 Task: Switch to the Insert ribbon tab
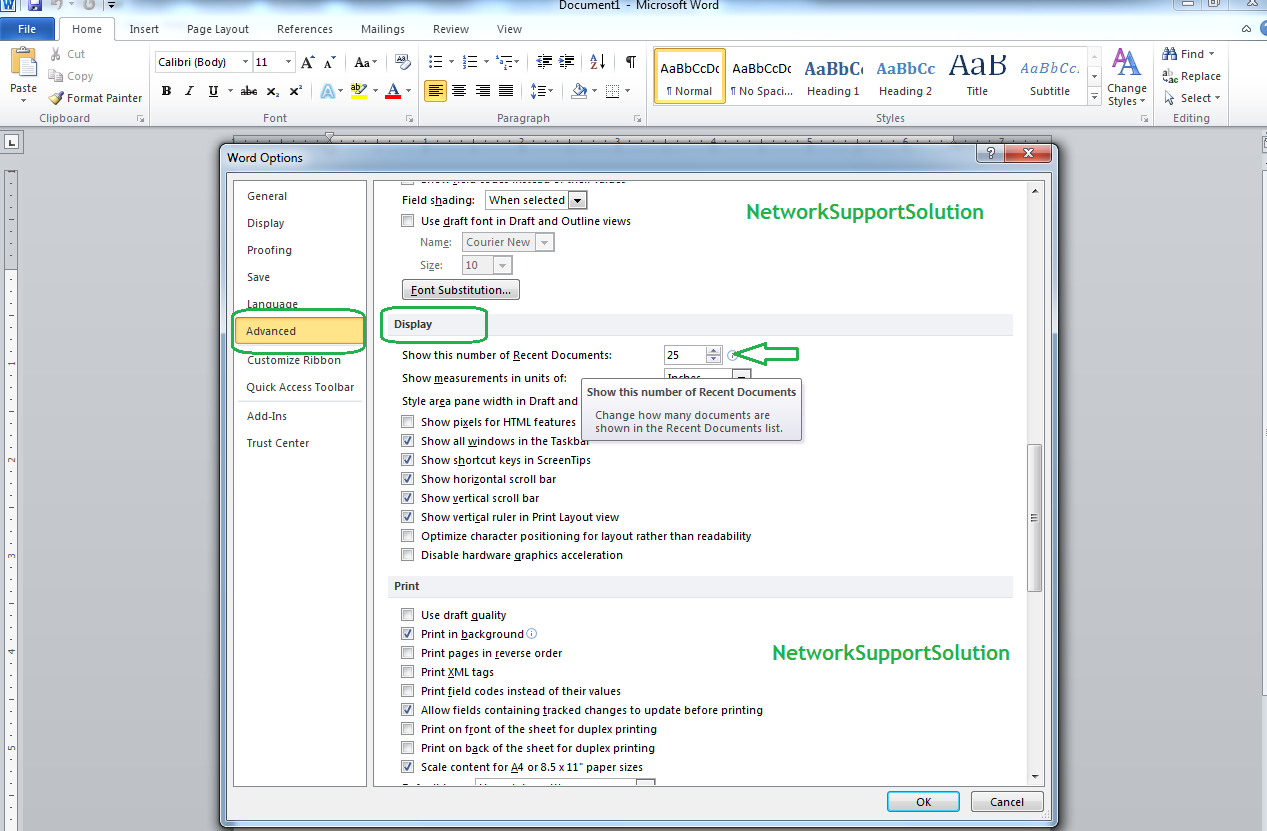144,29
